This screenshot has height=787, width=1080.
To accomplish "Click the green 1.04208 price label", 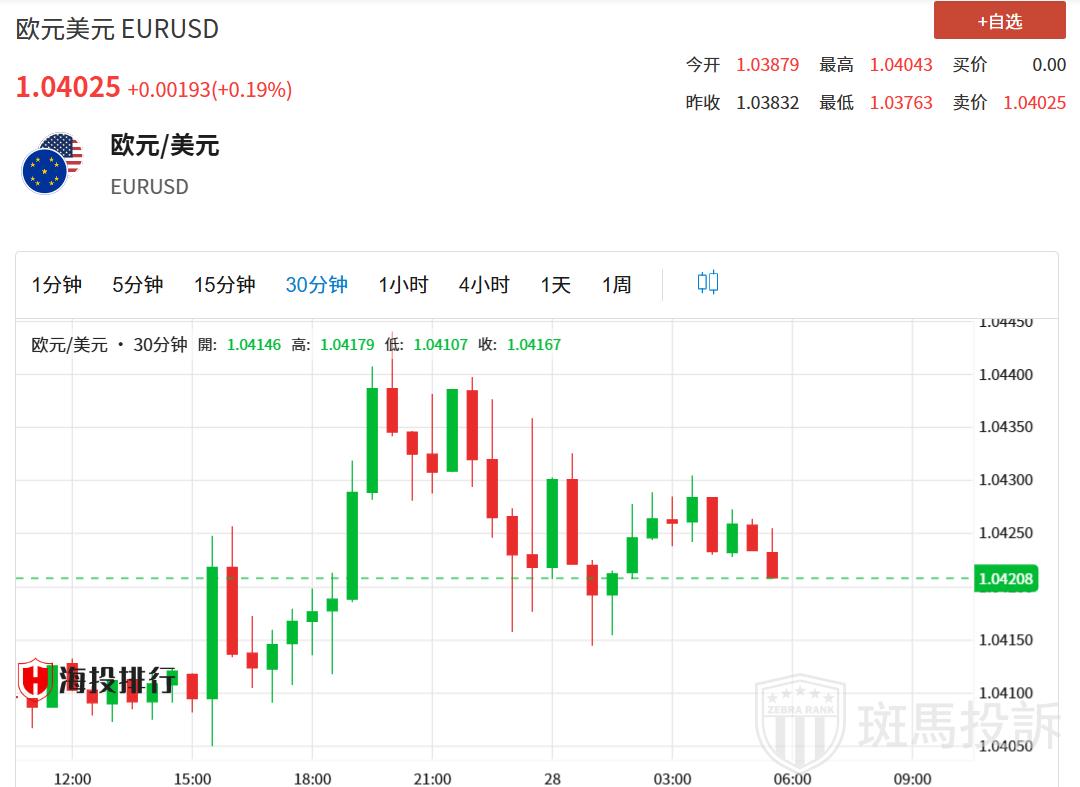I will coord(1006,579).
